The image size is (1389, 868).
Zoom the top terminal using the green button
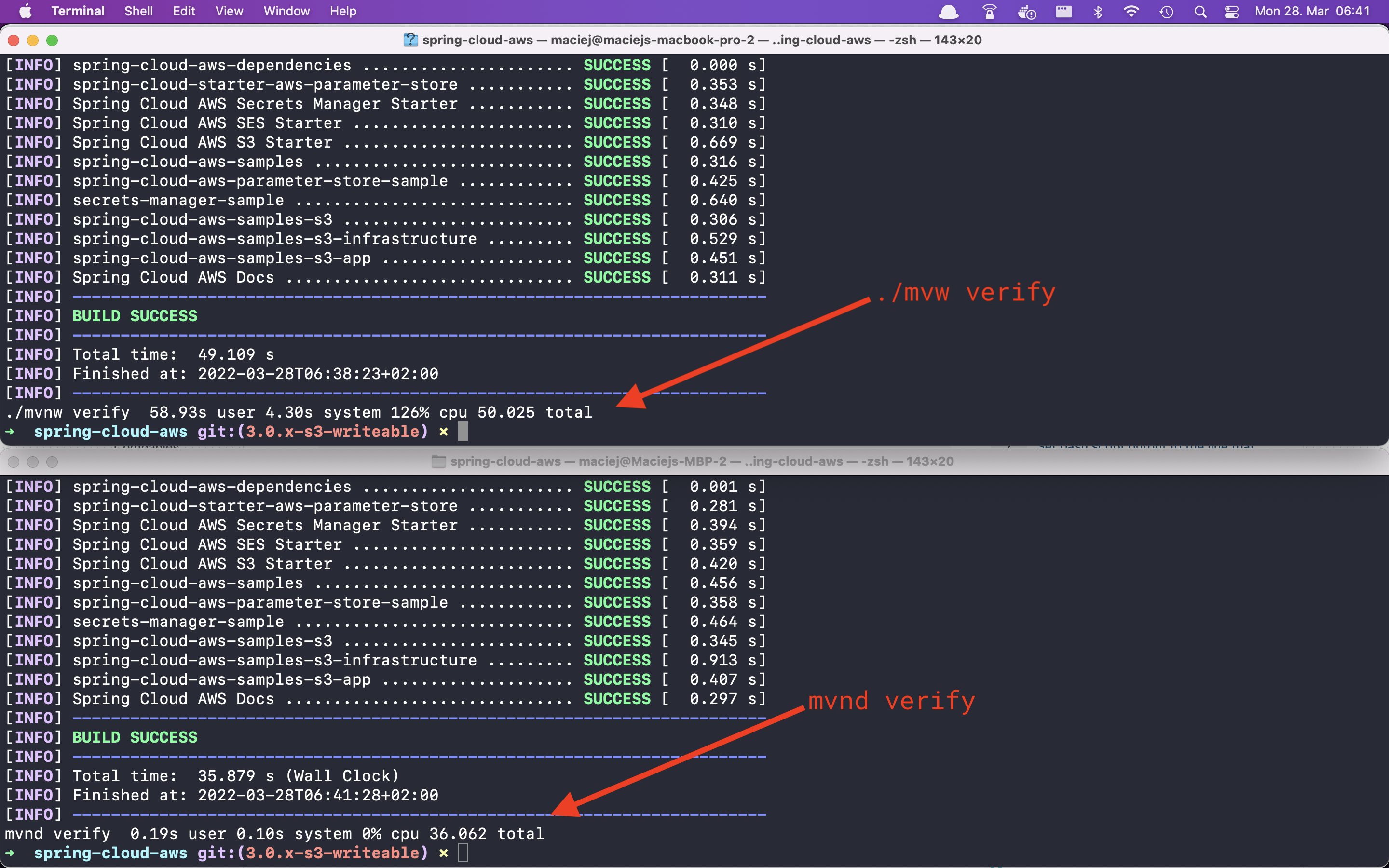point(52,40)
